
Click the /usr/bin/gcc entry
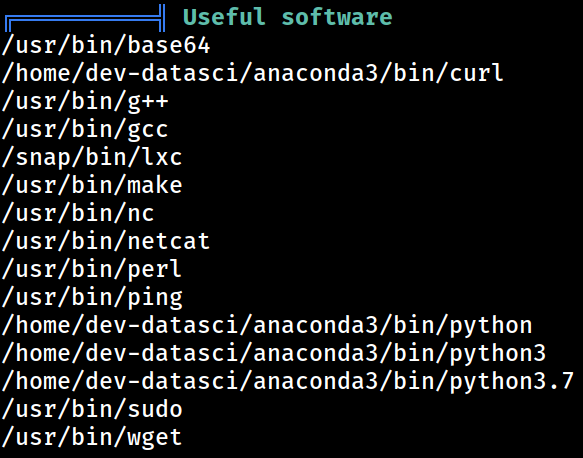pyautogui.click(x=85, y=130)
